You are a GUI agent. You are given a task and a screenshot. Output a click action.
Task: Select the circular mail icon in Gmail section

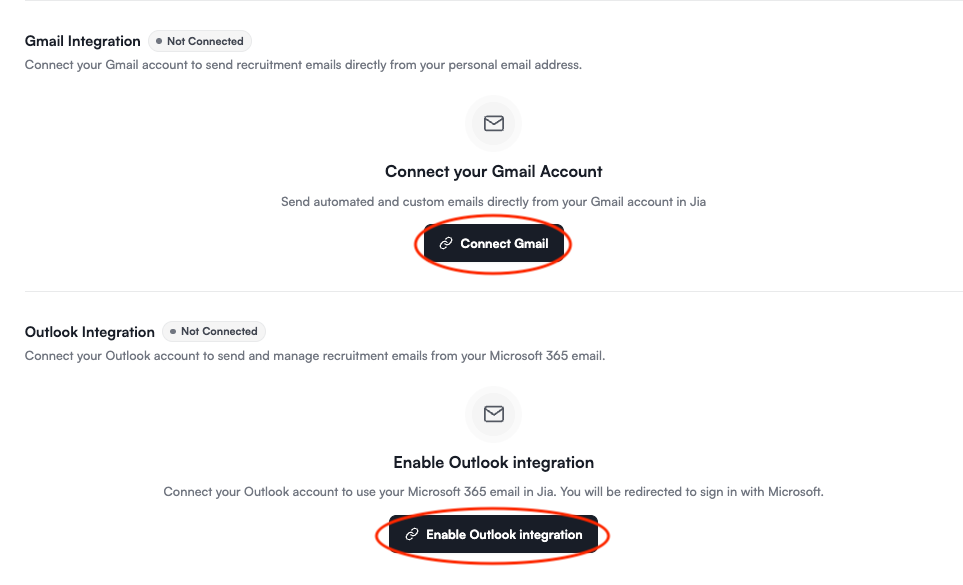click(493, 123)
